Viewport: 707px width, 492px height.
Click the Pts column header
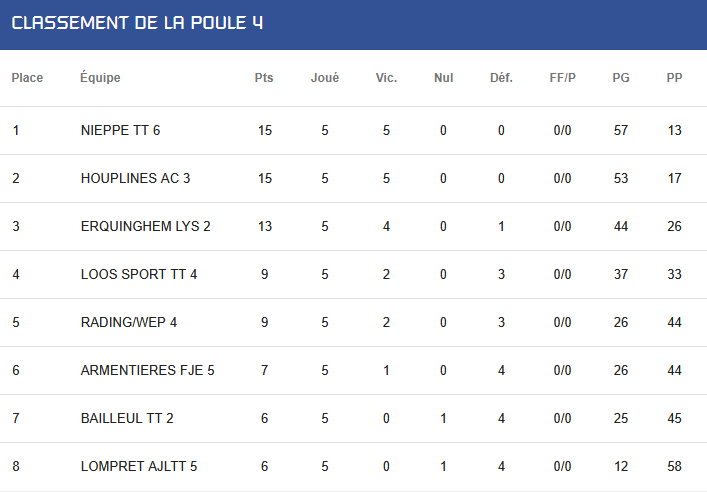(264, 78)
